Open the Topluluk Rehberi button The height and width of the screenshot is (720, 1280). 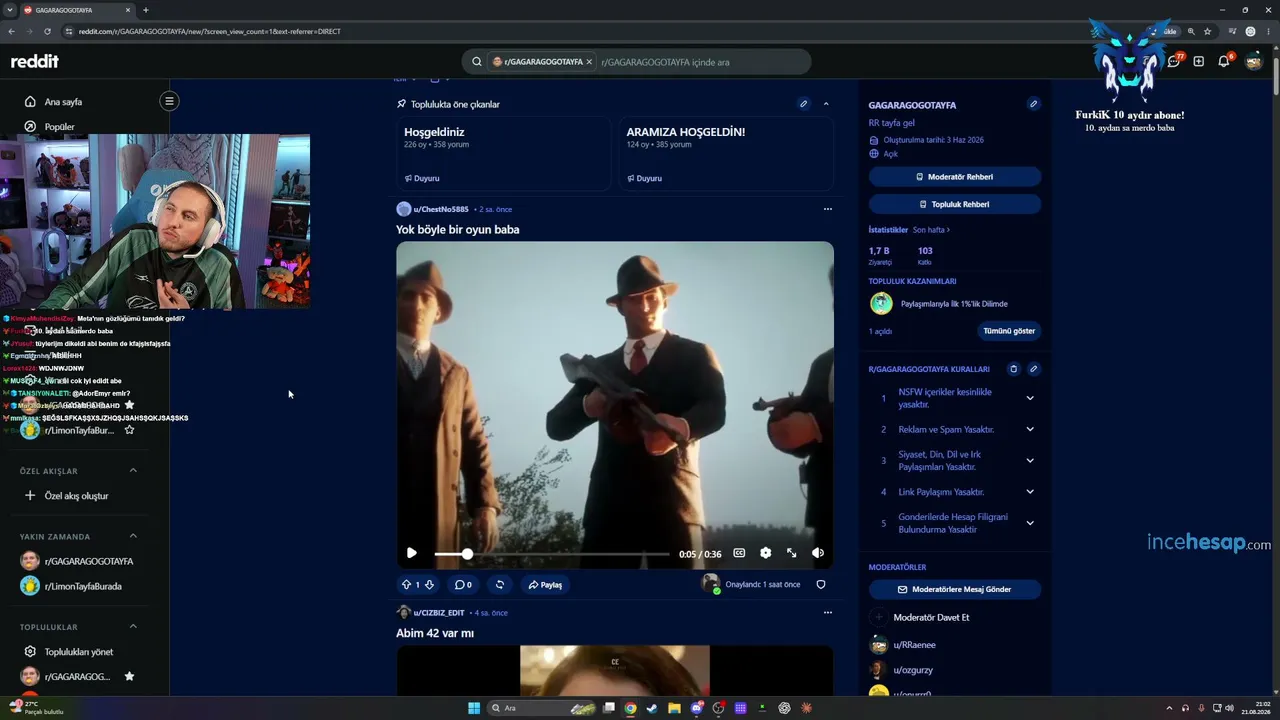(x=955, y=204)
